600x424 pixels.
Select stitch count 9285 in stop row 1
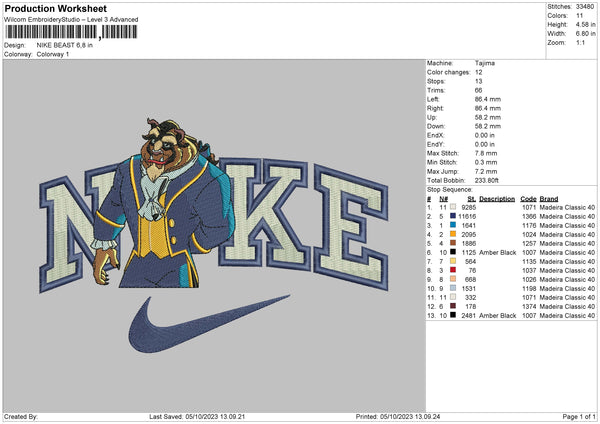click(469, 207)
